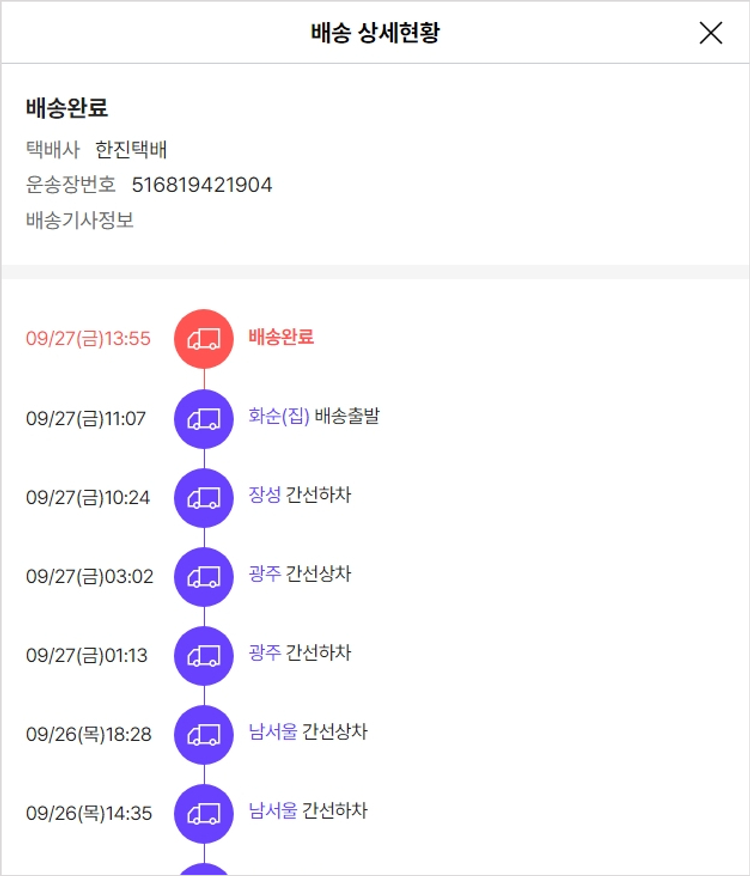The width and height of the screenshot is (750, 876).
Task: Click the 09/27(금)13:55 delivery timestamp
Action: click(x=88, y=339)
